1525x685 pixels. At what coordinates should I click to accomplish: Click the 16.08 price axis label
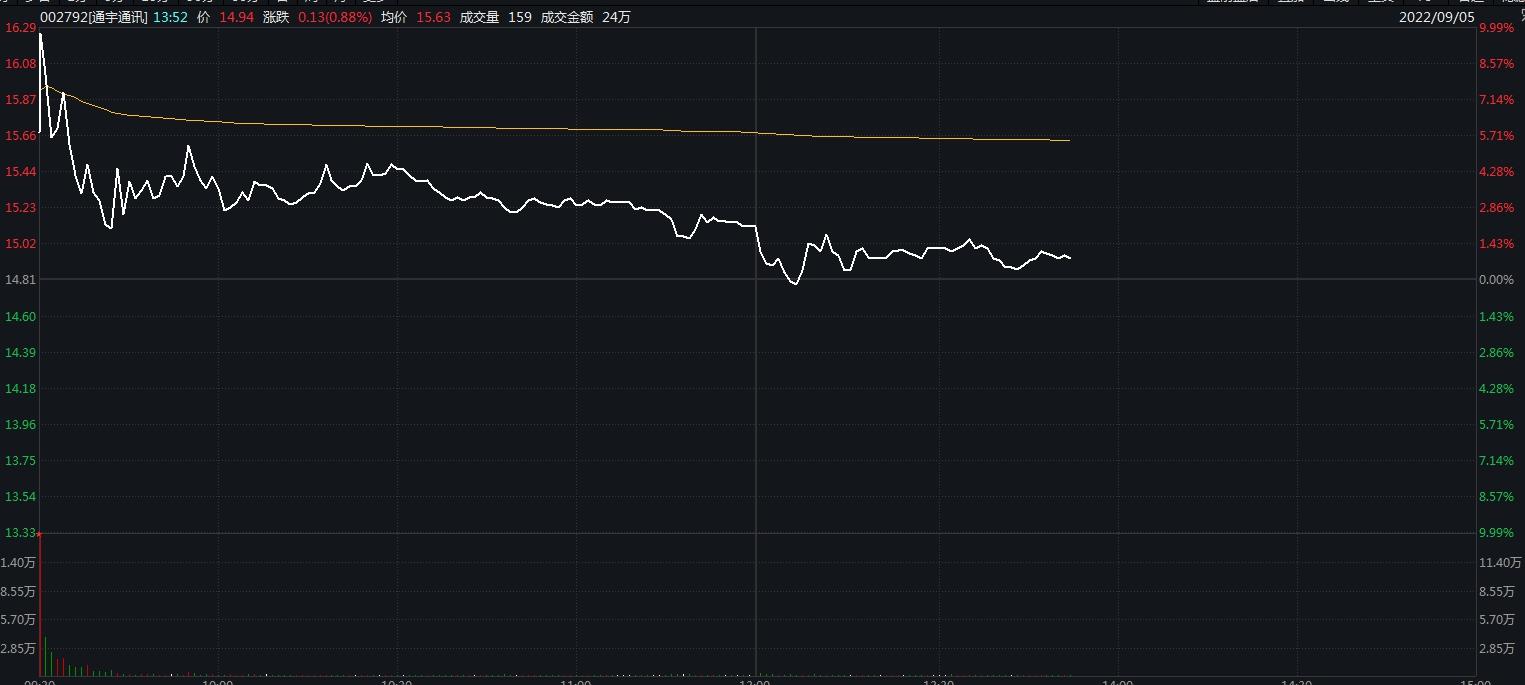coord(20,64)
